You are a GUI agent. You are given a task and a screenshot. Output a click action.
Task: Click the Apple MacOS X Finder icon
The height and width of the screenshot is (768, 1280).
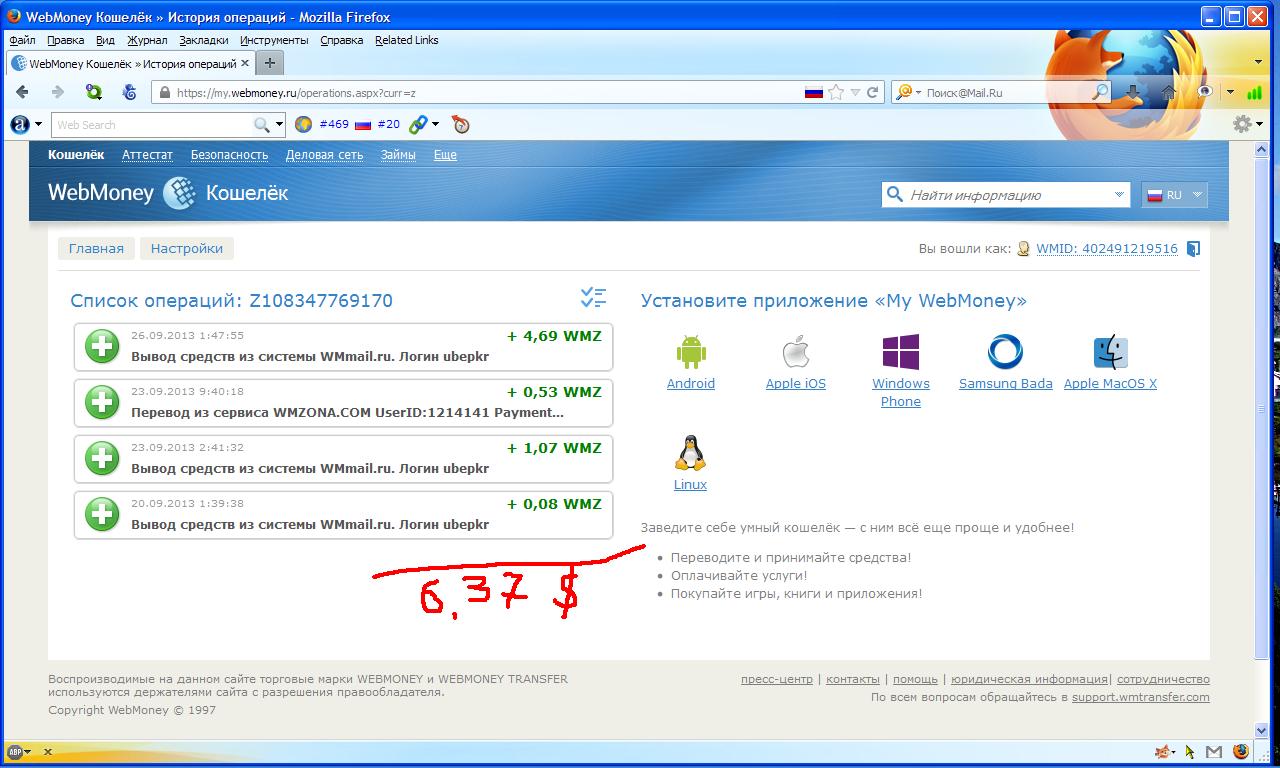(1110, 352)
